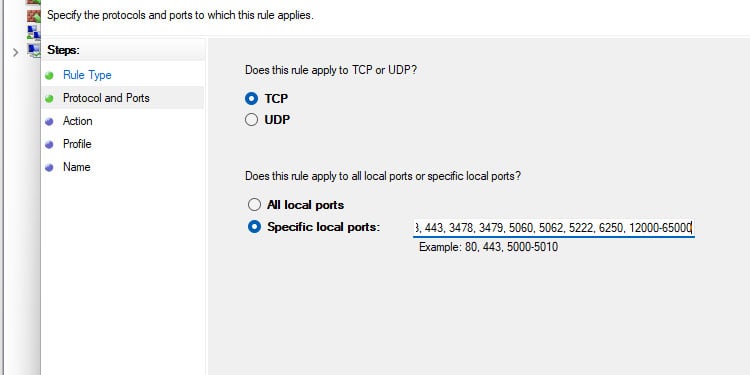
Task: Go to the Name step
Action: (x=77, y=167)
